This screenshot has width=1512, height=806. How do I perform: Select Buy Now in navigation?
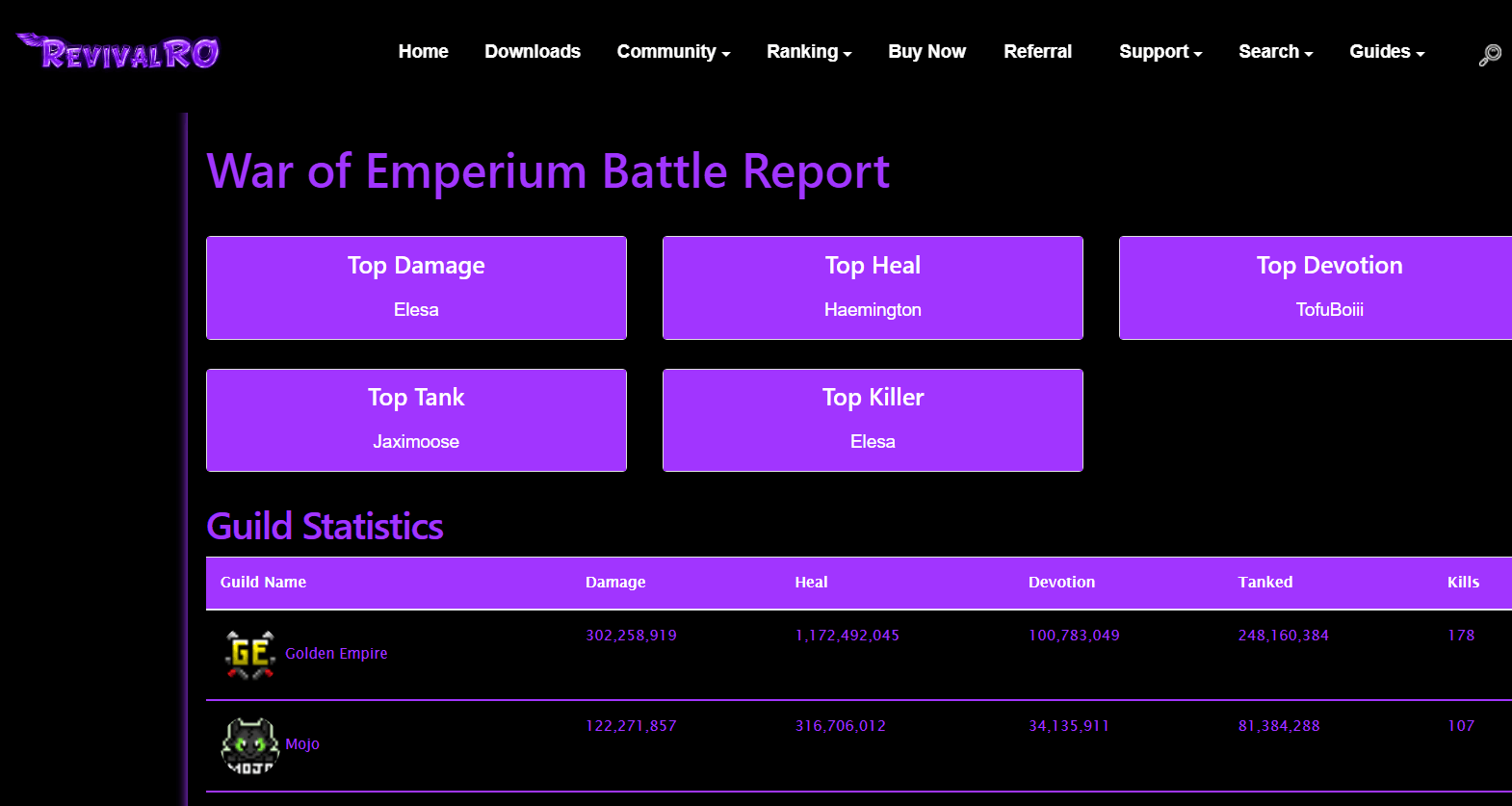(x=926, y=52)
